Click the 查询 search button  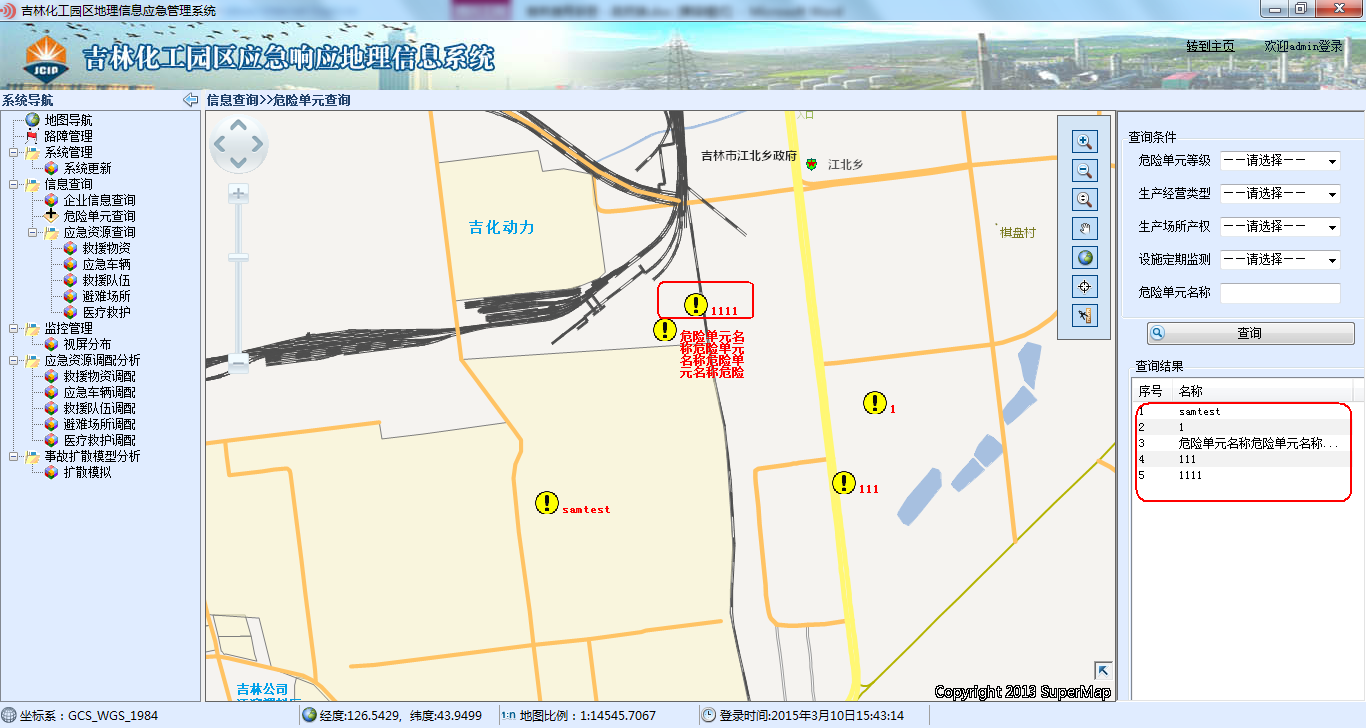[1250, 333]
